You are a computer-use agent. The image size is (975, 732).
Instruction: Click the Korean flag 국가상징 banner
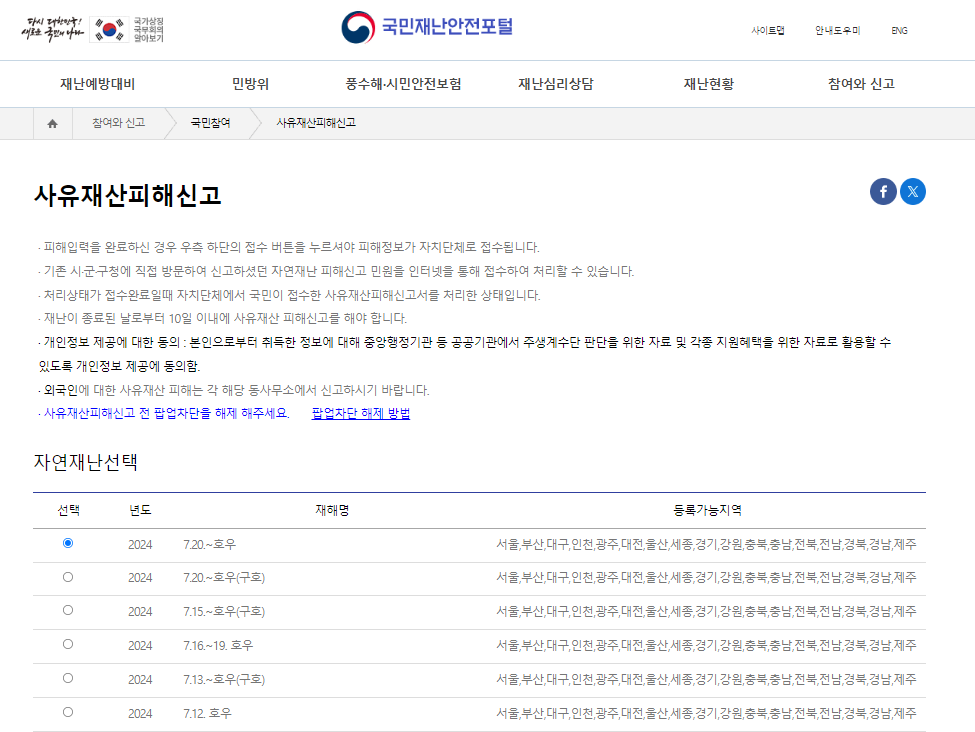pyautogui.click(x=90, y=28)
